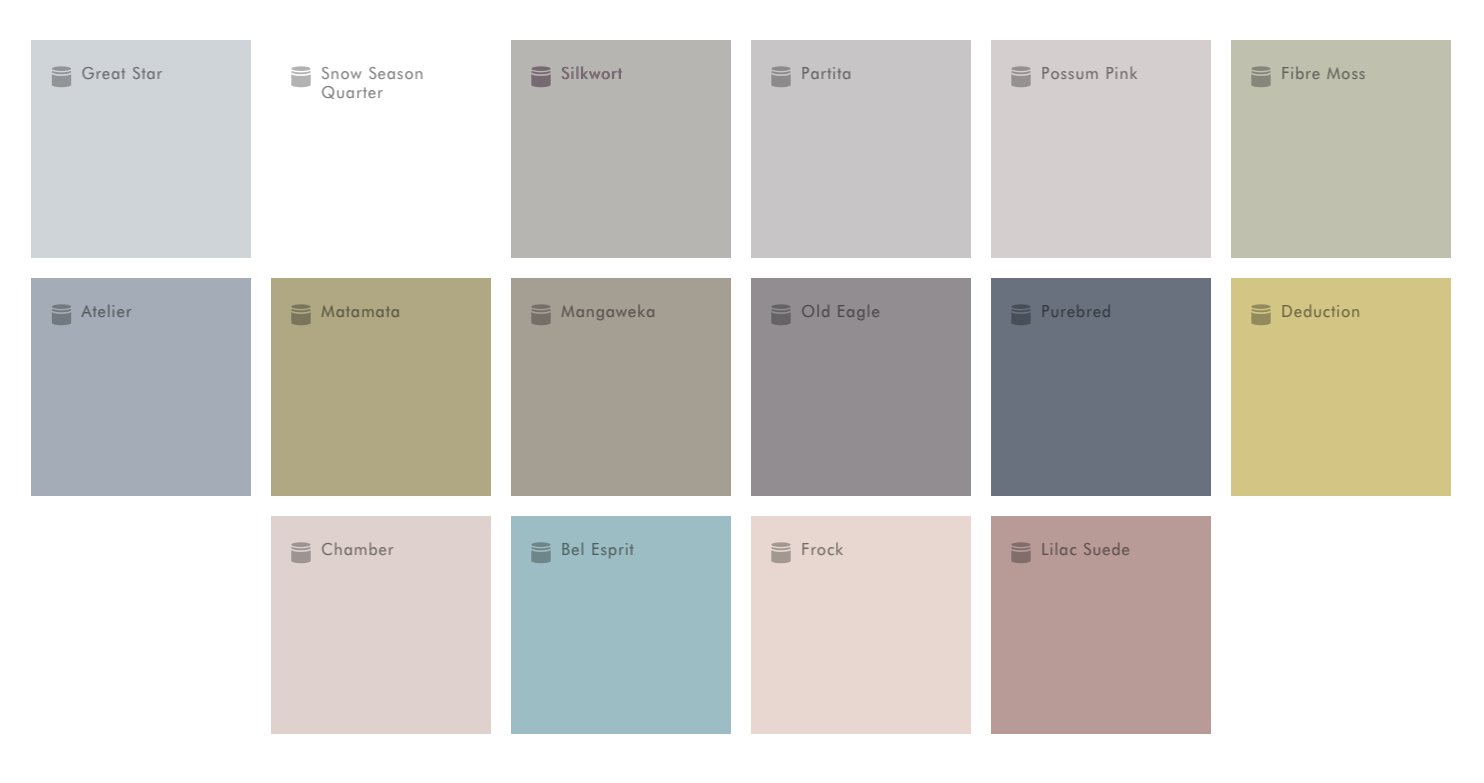
Task: Pick the Chamber pale pink swatch
Action: pos(381,640)
